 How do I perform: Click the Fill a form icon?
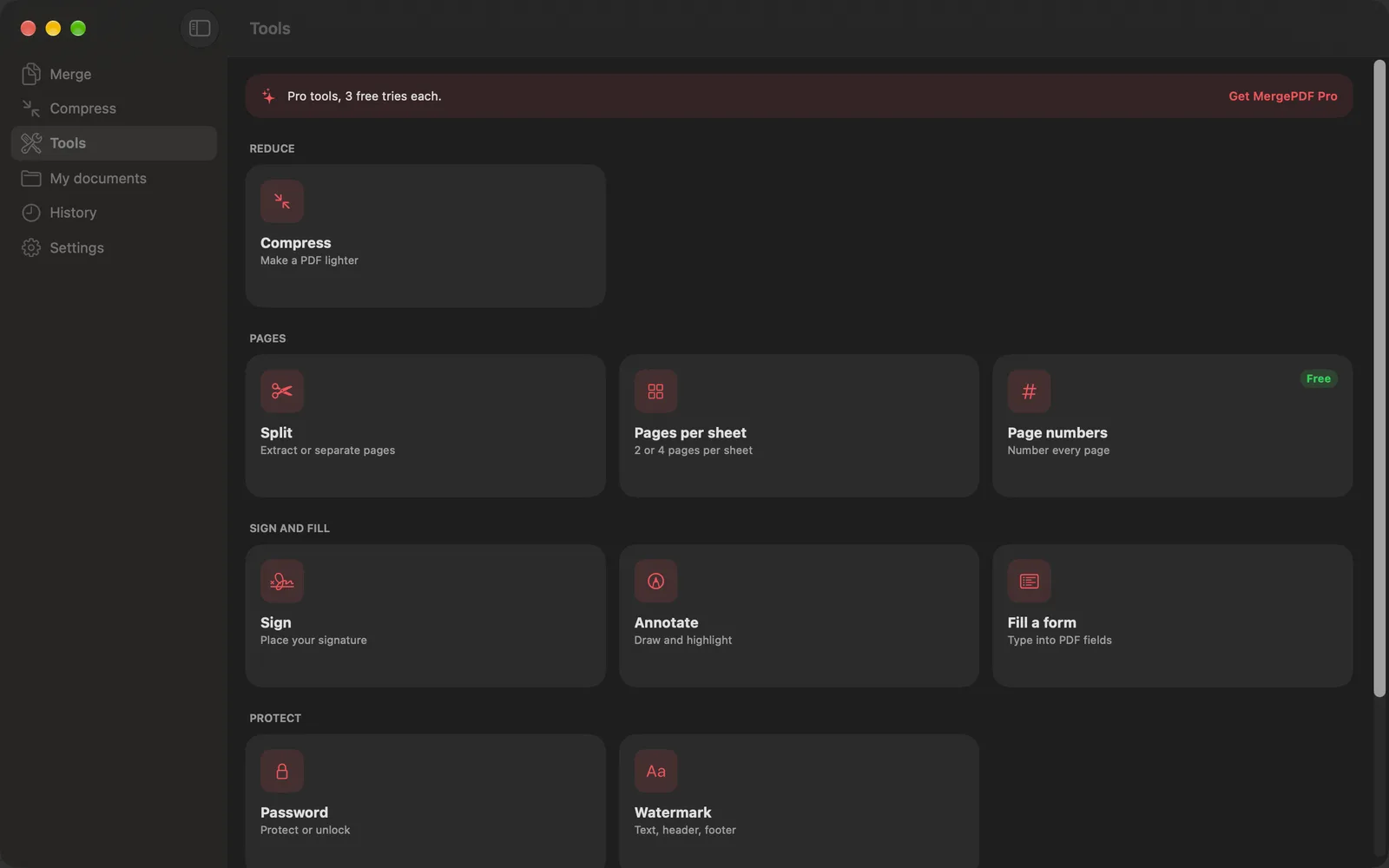pyautogui.click(x=1029, y=582)
